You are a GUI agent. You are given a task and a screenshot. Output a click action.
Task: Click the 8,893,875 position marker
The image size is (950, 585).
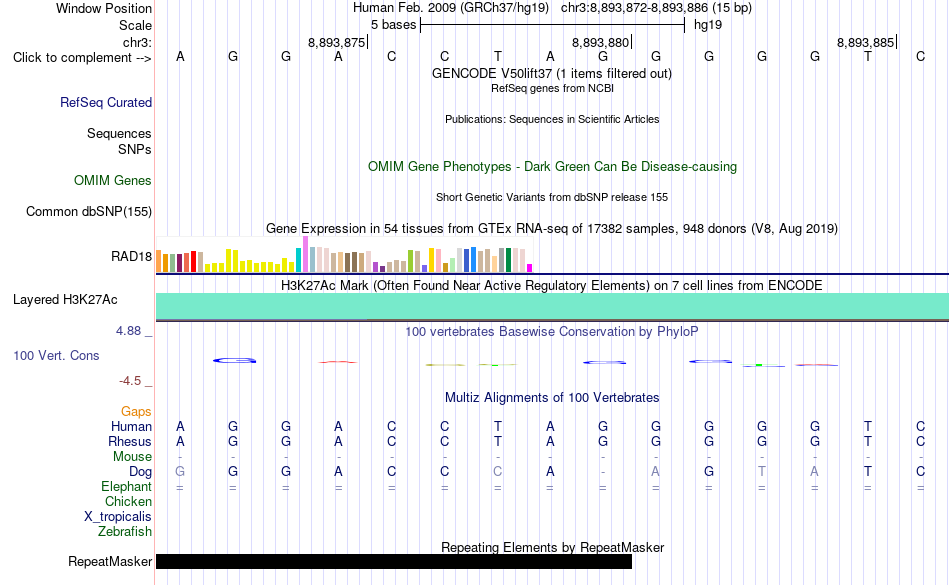pyautogui.click(x=337, y=42)
